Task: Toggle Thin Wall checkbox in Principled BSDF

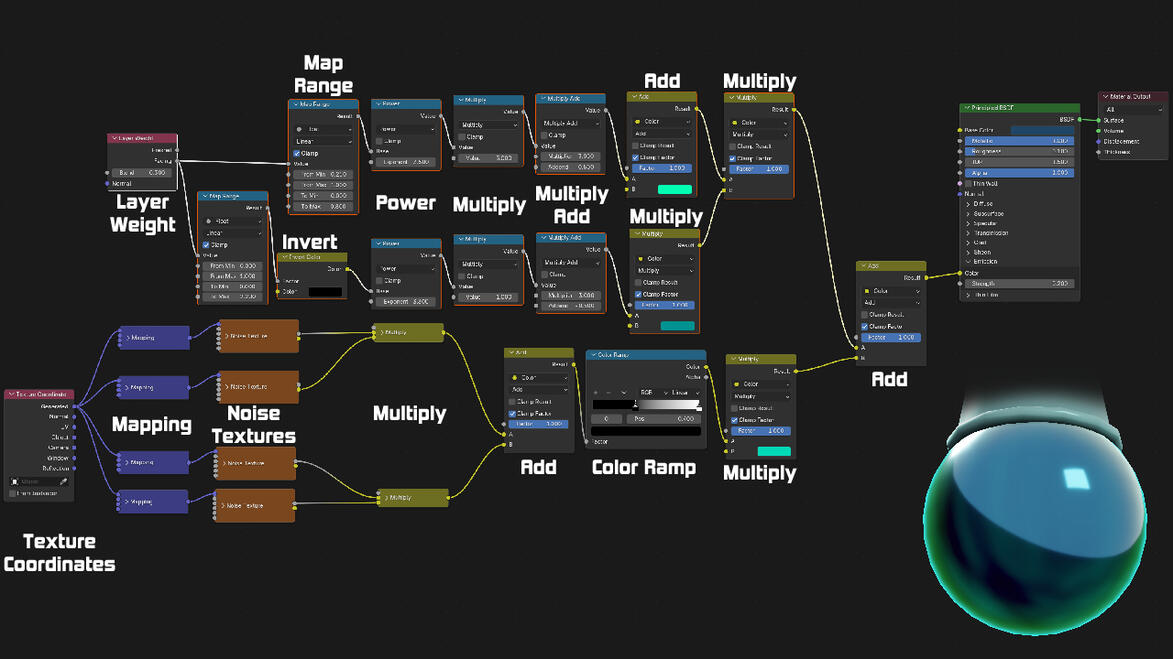Action: (969, 183)
